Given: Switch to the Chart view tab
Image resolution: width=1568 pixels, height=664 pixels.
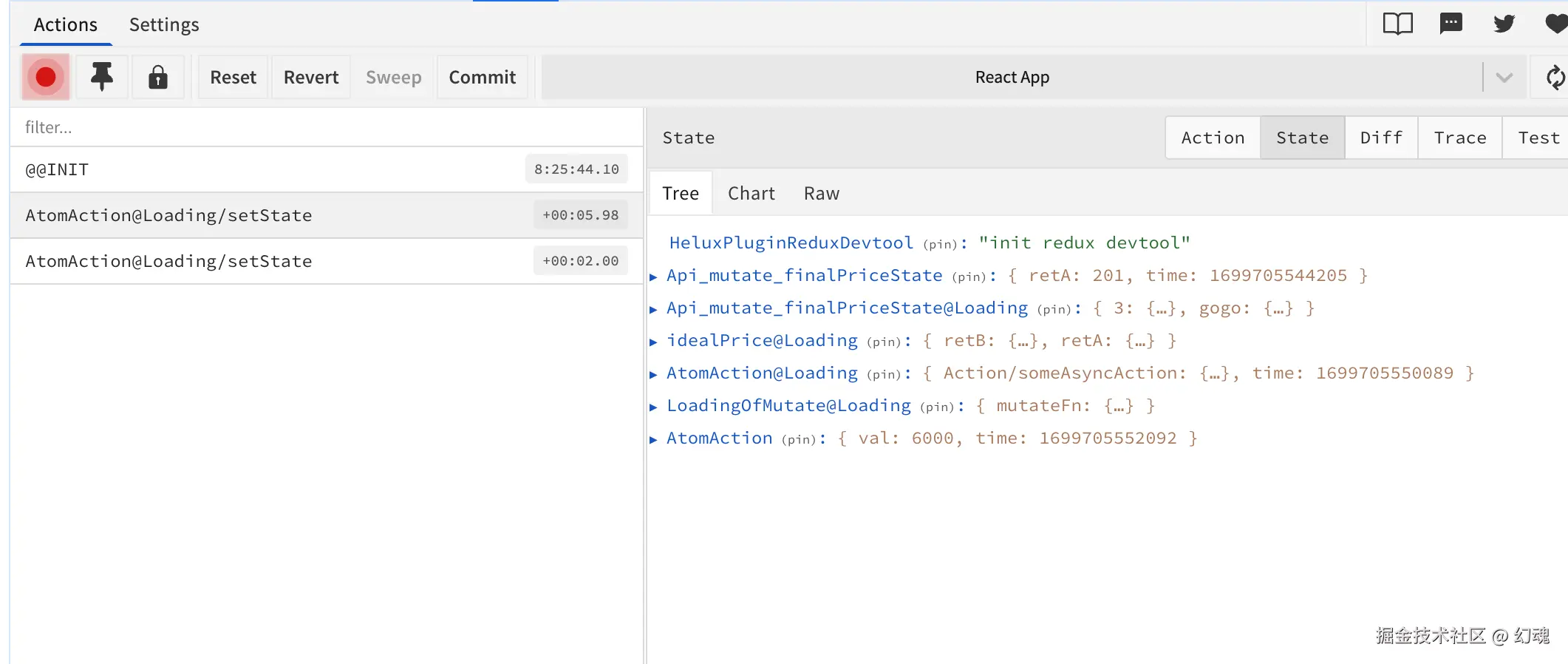Looking at the screenshot, I should point(751,193).
